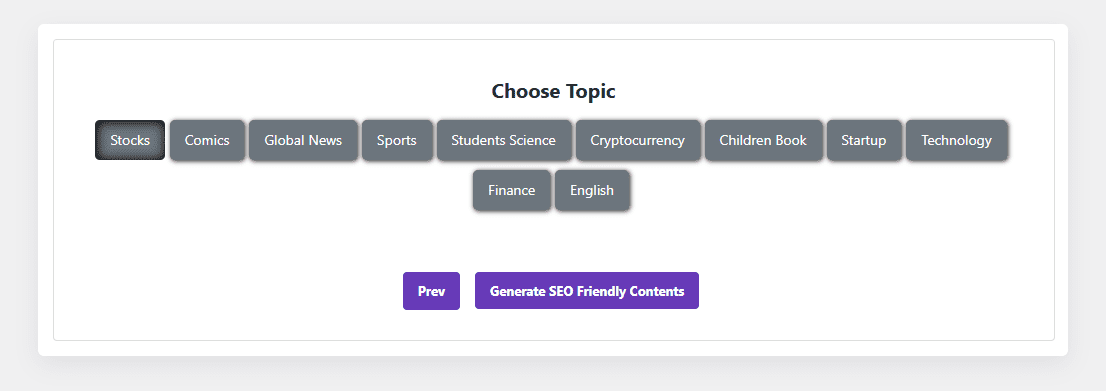Screen dimensions: 1106x391
Task: Pick the Startup topic
Action: (x=864, y=140)
